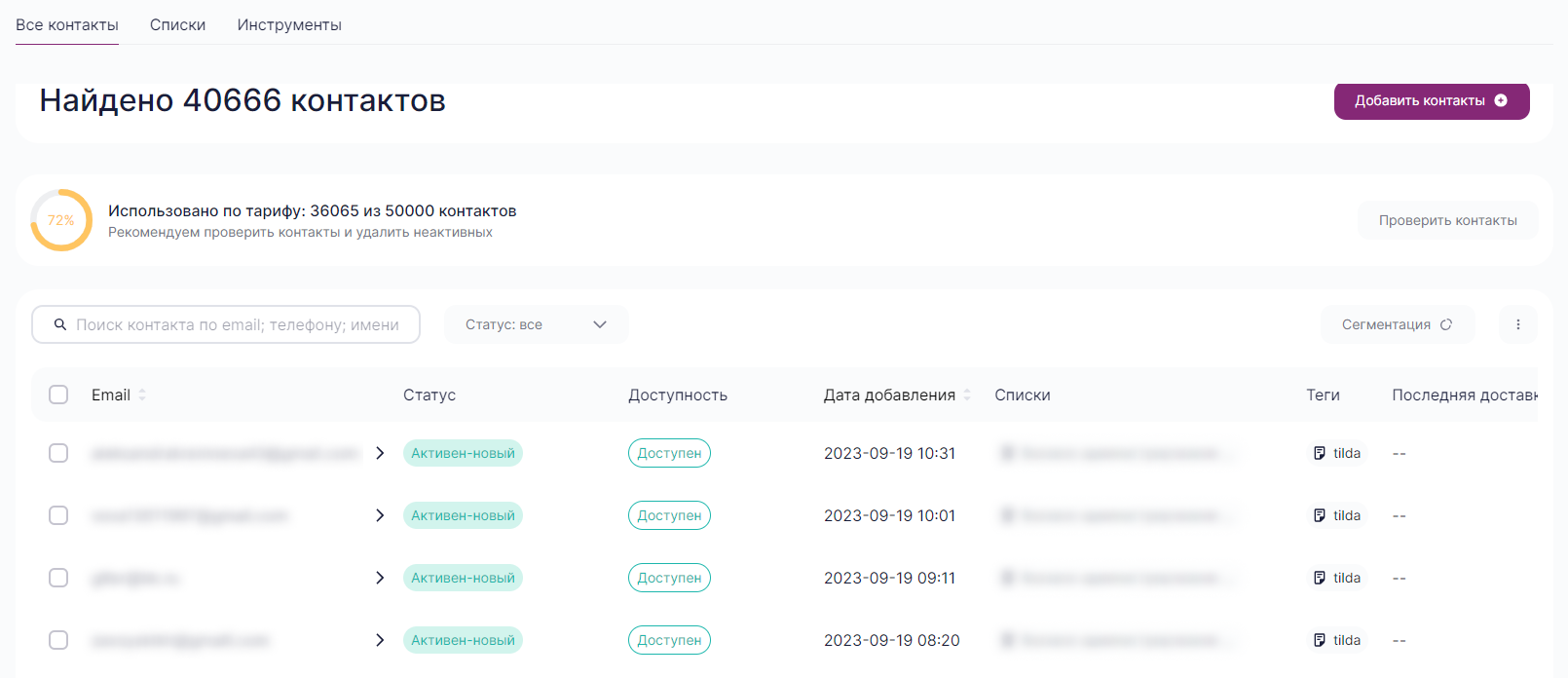The height and width of the screenshot is (678, 1568).
Task: Expand the contact added at 08:20
Action: (380, 640)
